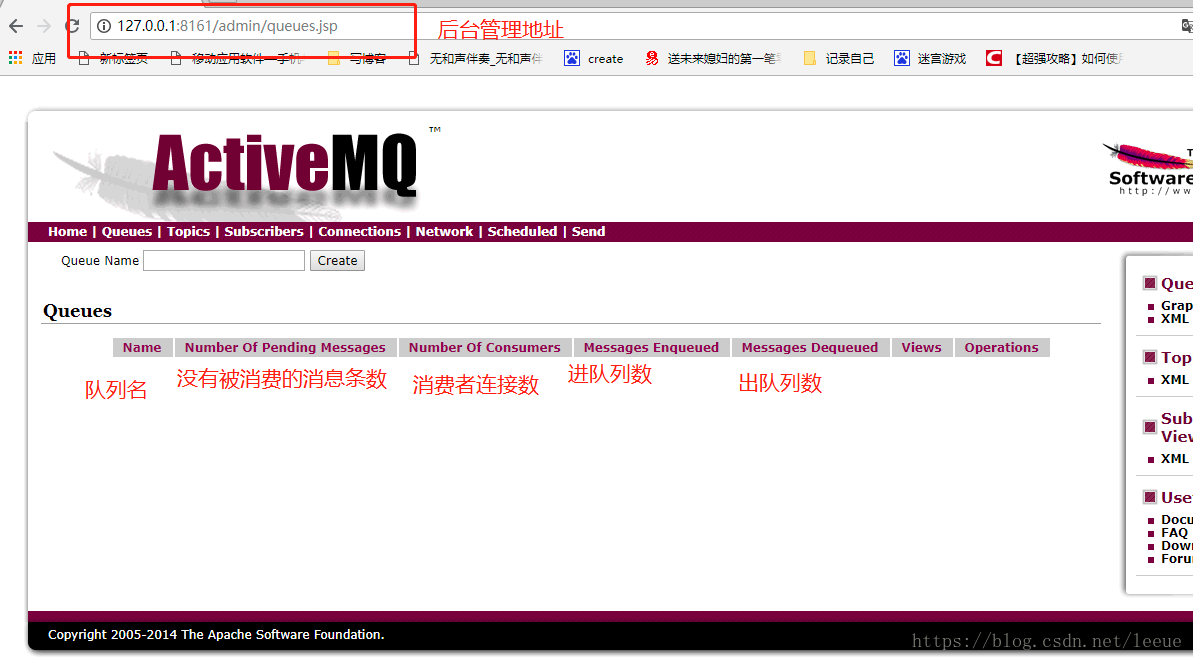The height and width of the screenshot is (661, 1193).
Task: Click the Views column header
Action: tap(921, 348)
